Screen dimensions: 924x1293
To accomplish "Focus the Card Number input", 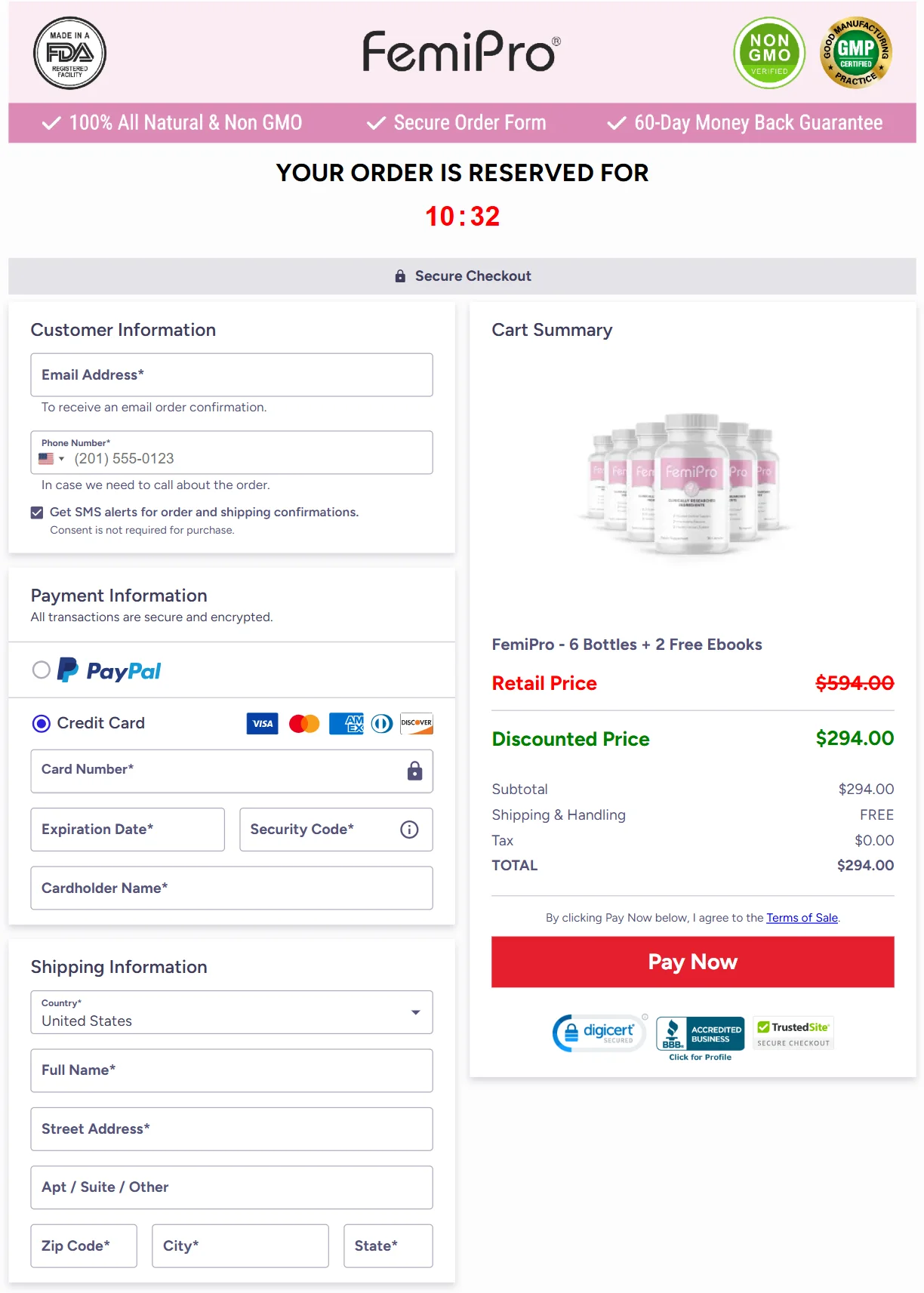I will coord(219,771).
